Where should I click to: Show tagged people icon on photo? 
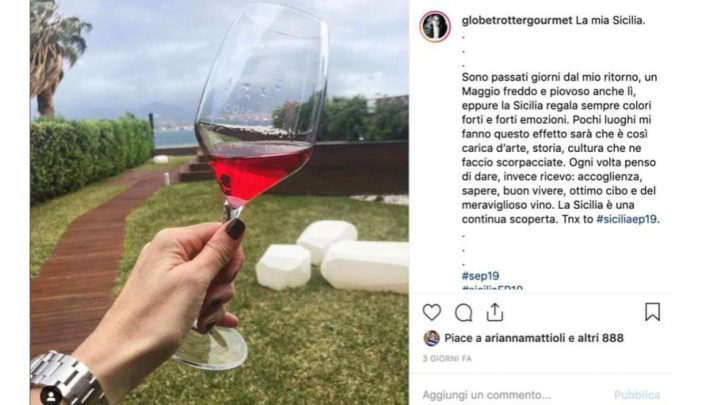click(51, 396)
